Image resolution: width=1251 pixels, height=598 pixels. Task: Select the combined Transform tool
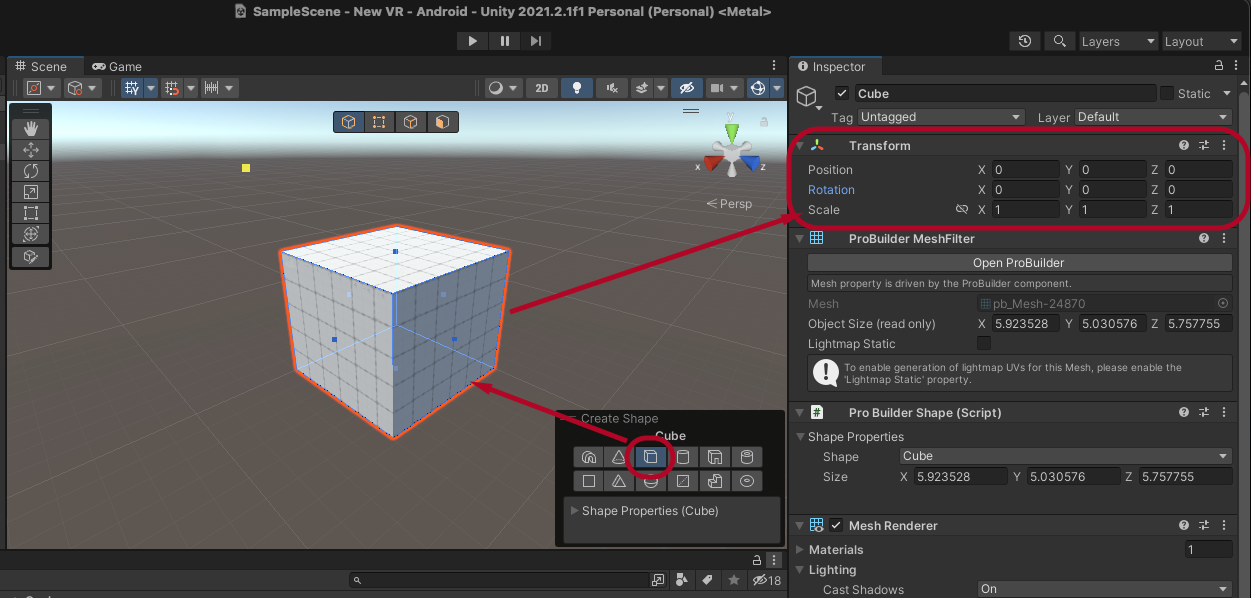coord(30,234)
